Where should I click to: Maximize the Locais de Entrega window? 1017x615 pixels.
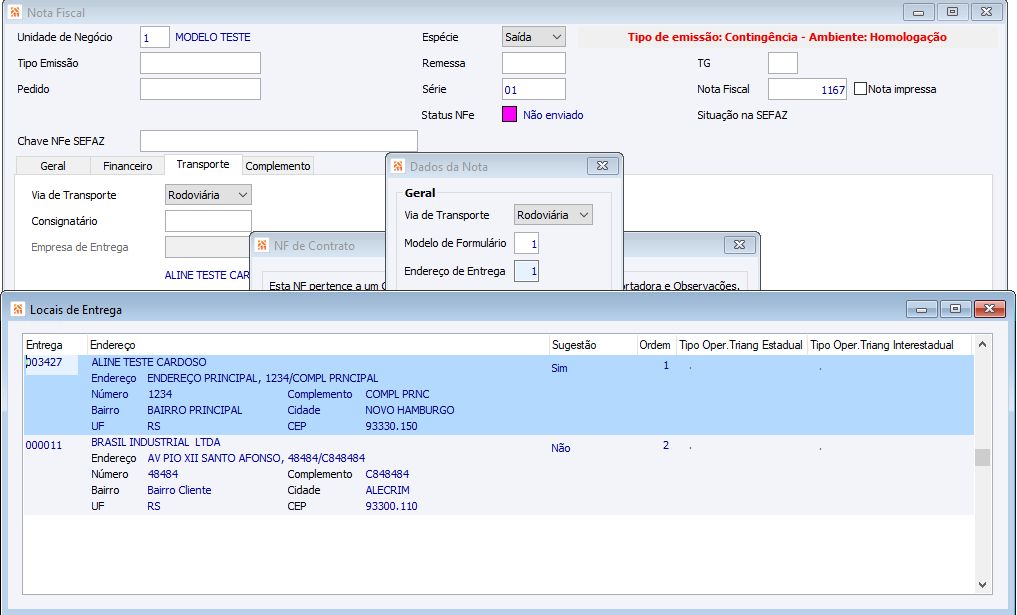click(x=955, y=309)
